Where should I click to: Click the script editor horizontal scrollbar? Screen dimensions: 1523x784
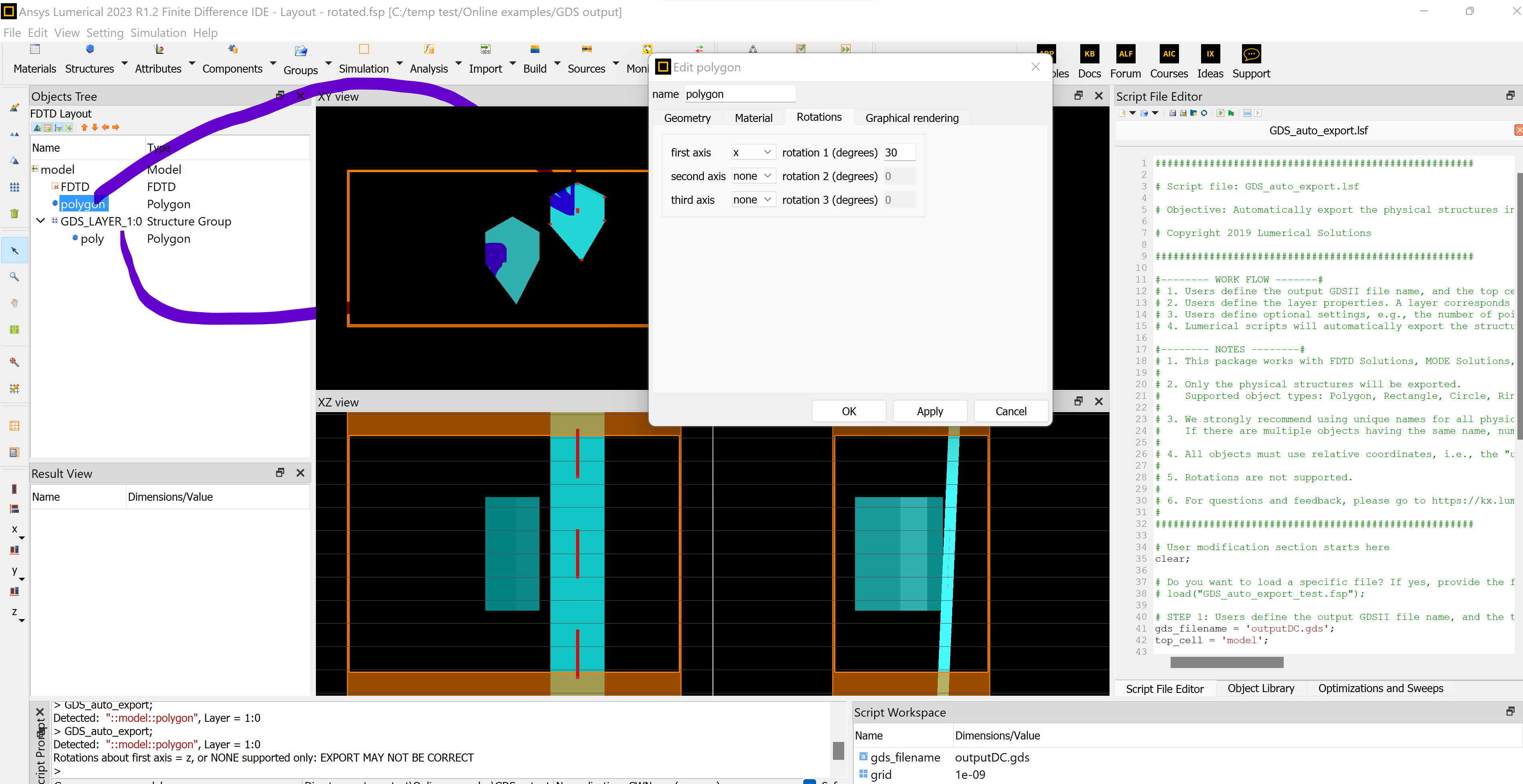[1226, 662]
